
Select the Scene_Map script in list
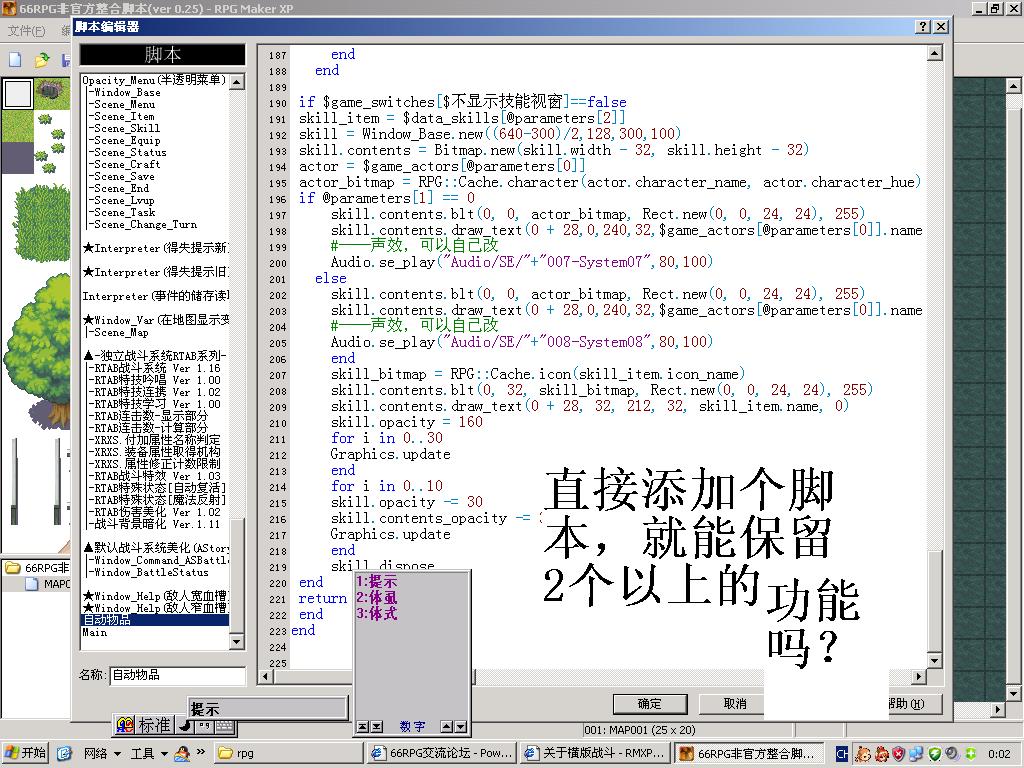coord(120,332)
